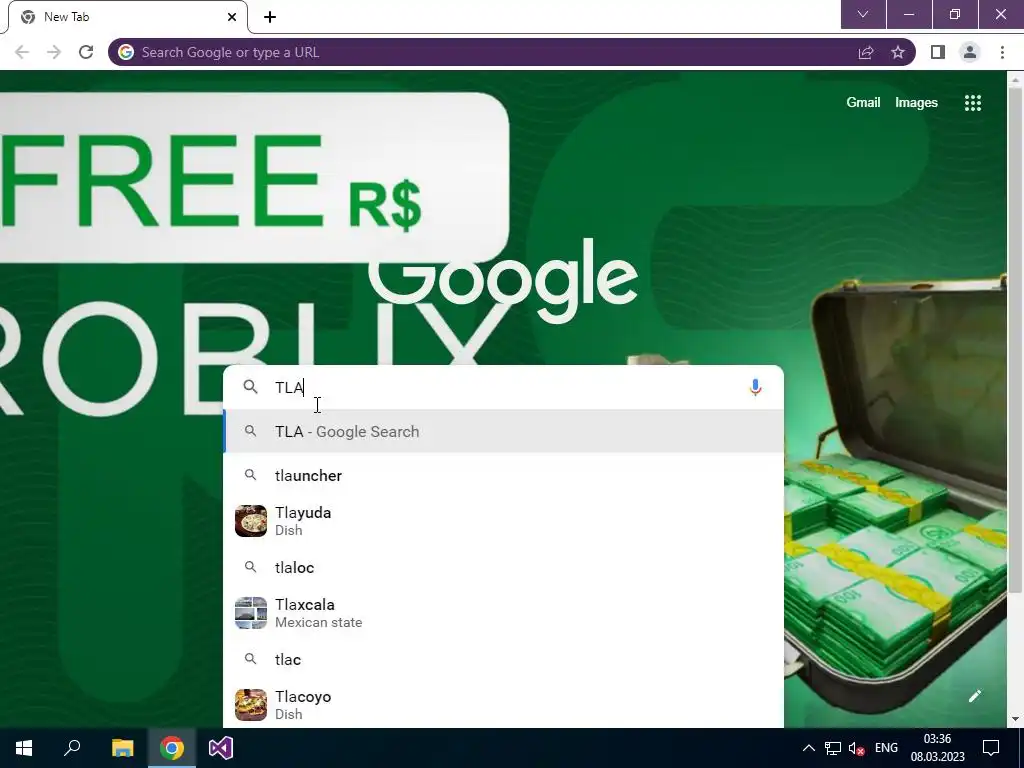Click the magnifier icon in search box
Viewport: 1024px width, 768px height.
pos(250,387)
